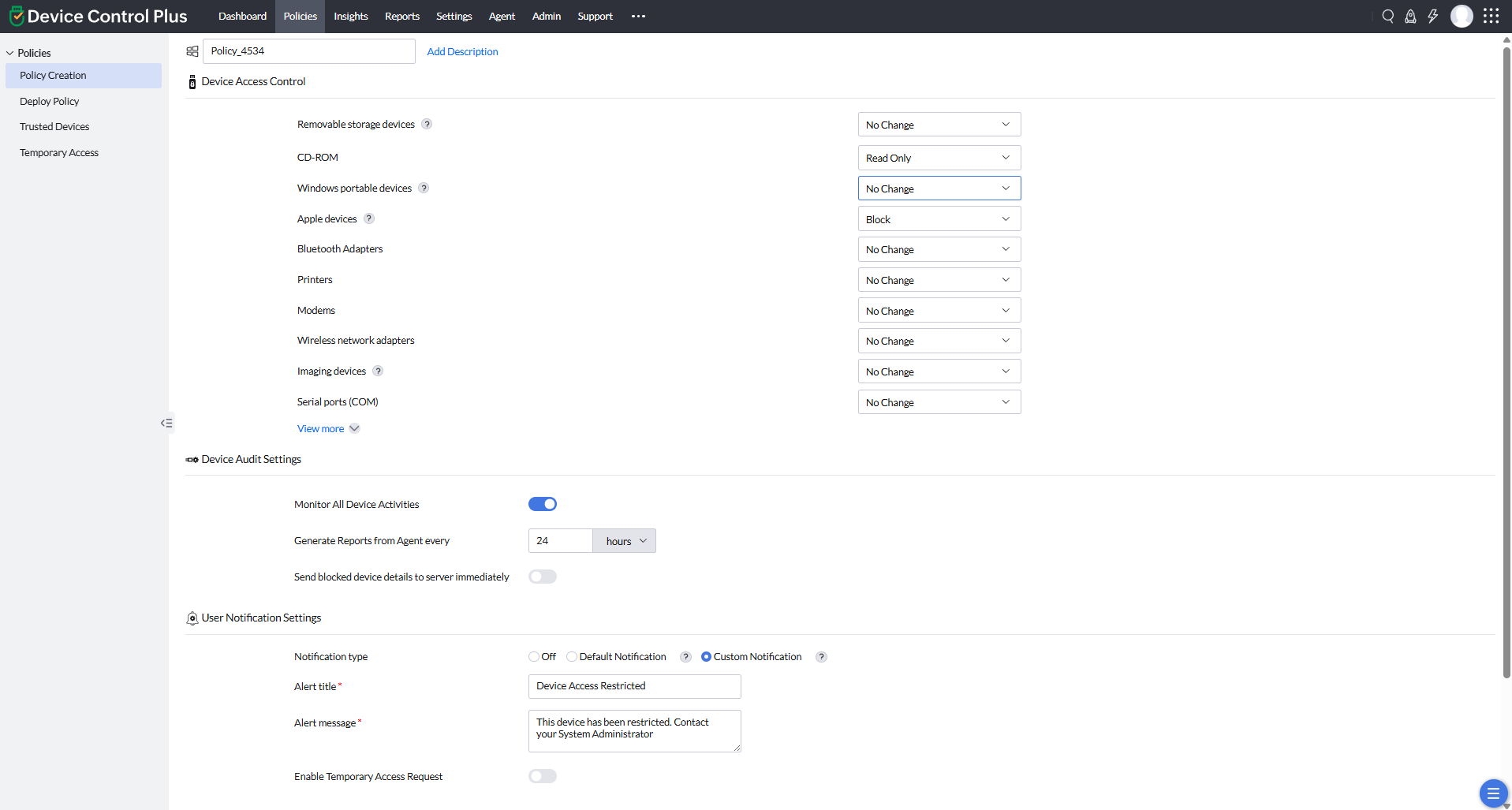Open the apps grid launcher icon
The image size is (1512, 810).
(x=1491, y=16)
